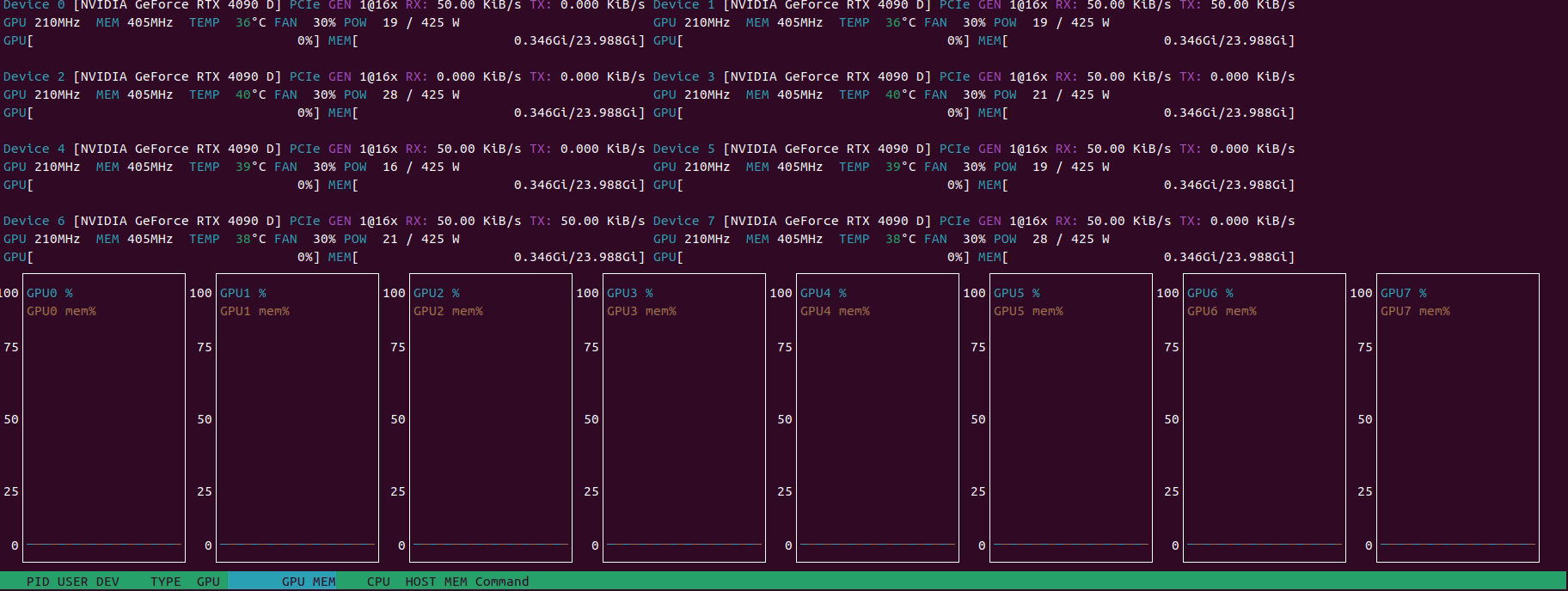
Task: Click the Device 4 title text
Action: coord(34,149)
